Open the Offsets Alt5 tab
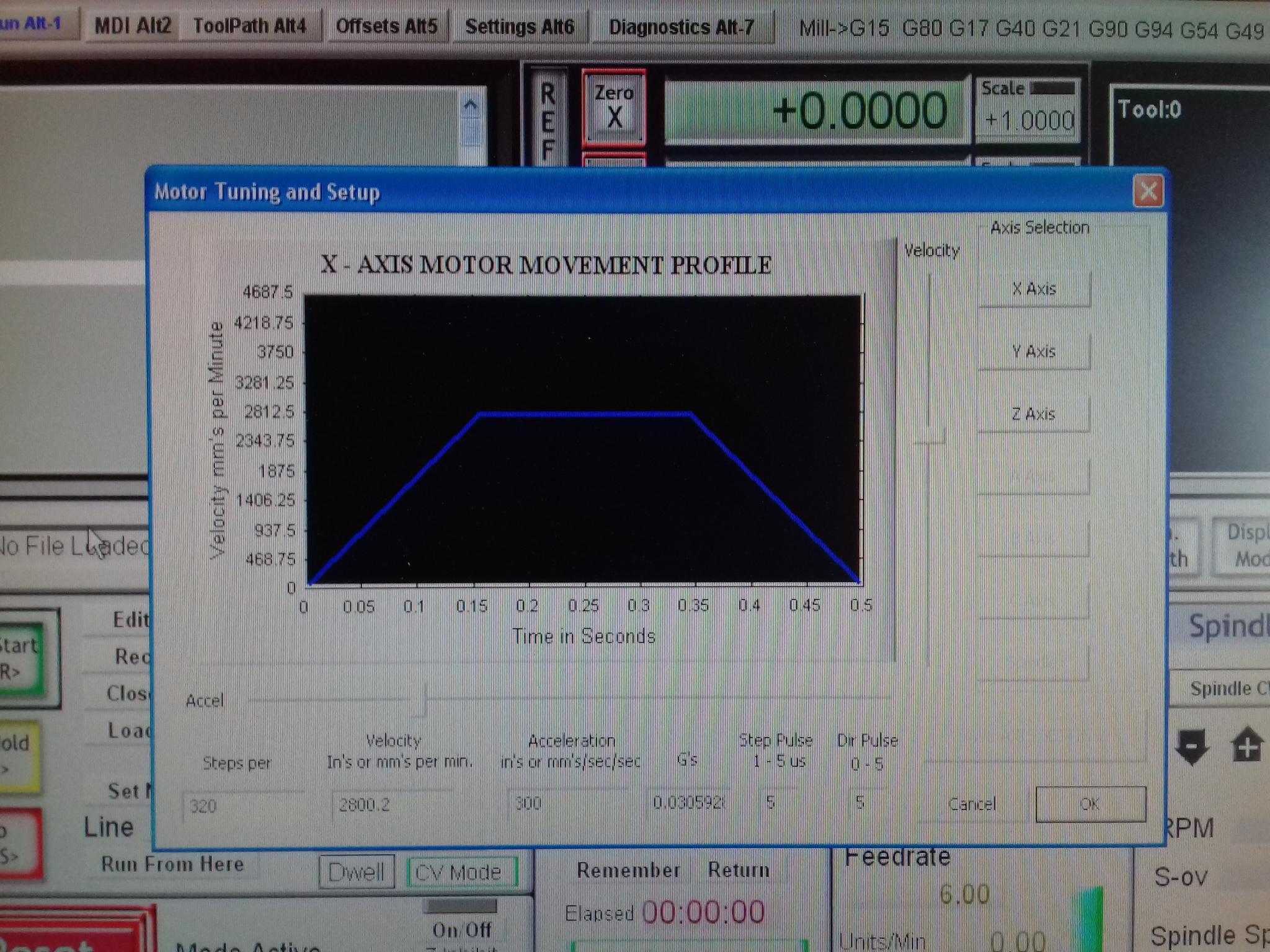Screen dimensions: 1270x952 pyautogui.click(x=386, y=26)
